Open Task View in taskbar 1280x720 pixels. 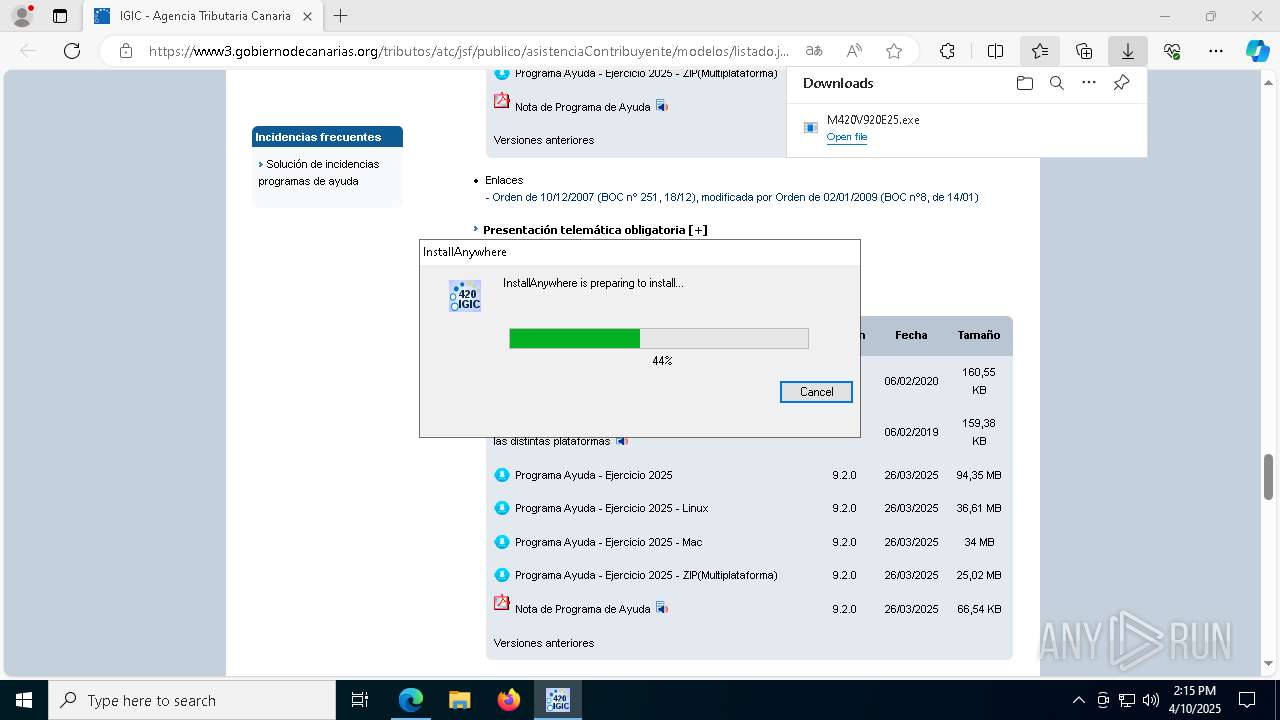click(x=360, y=700)
